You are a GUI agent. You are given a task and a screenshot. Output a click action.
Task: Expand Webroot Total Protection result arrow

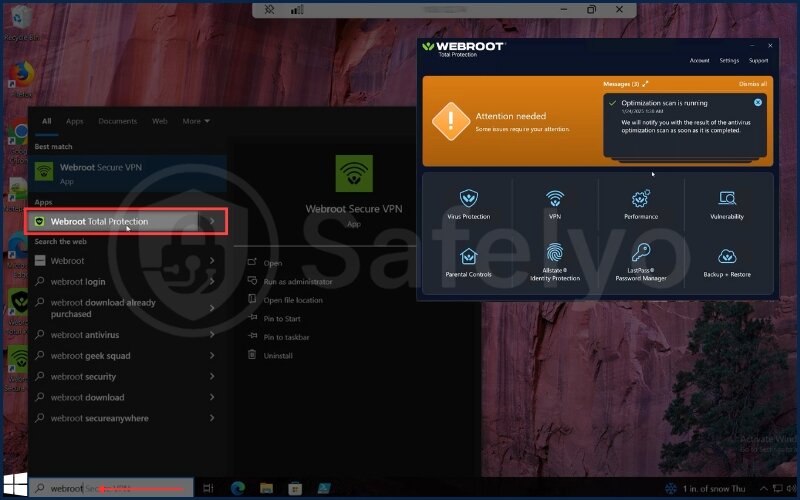click(x=211, y=221)
